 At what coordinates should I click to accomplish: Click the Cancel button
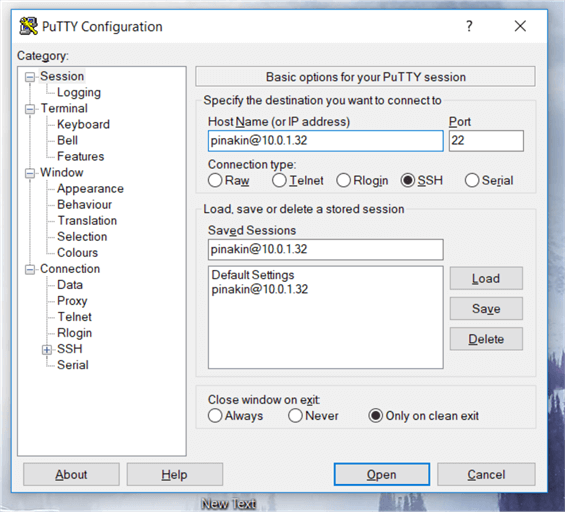[486, 474]
